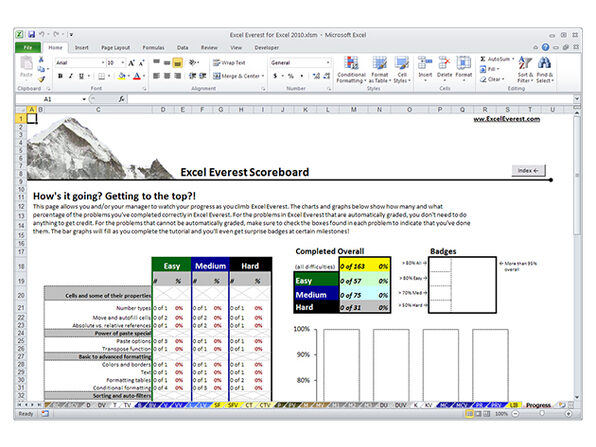Click the AutoSum button
The height and width of the screenshot is (447, 596).
coord(497,59)
